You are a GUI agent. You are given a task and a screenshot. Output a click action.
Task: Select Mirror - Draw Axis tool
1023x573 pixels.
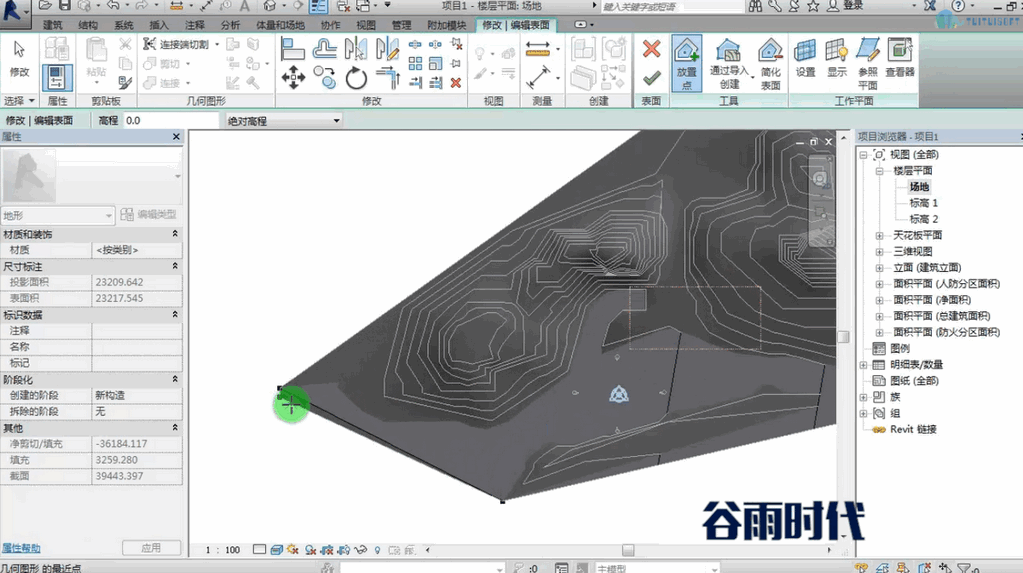click(x=388, y=49)
